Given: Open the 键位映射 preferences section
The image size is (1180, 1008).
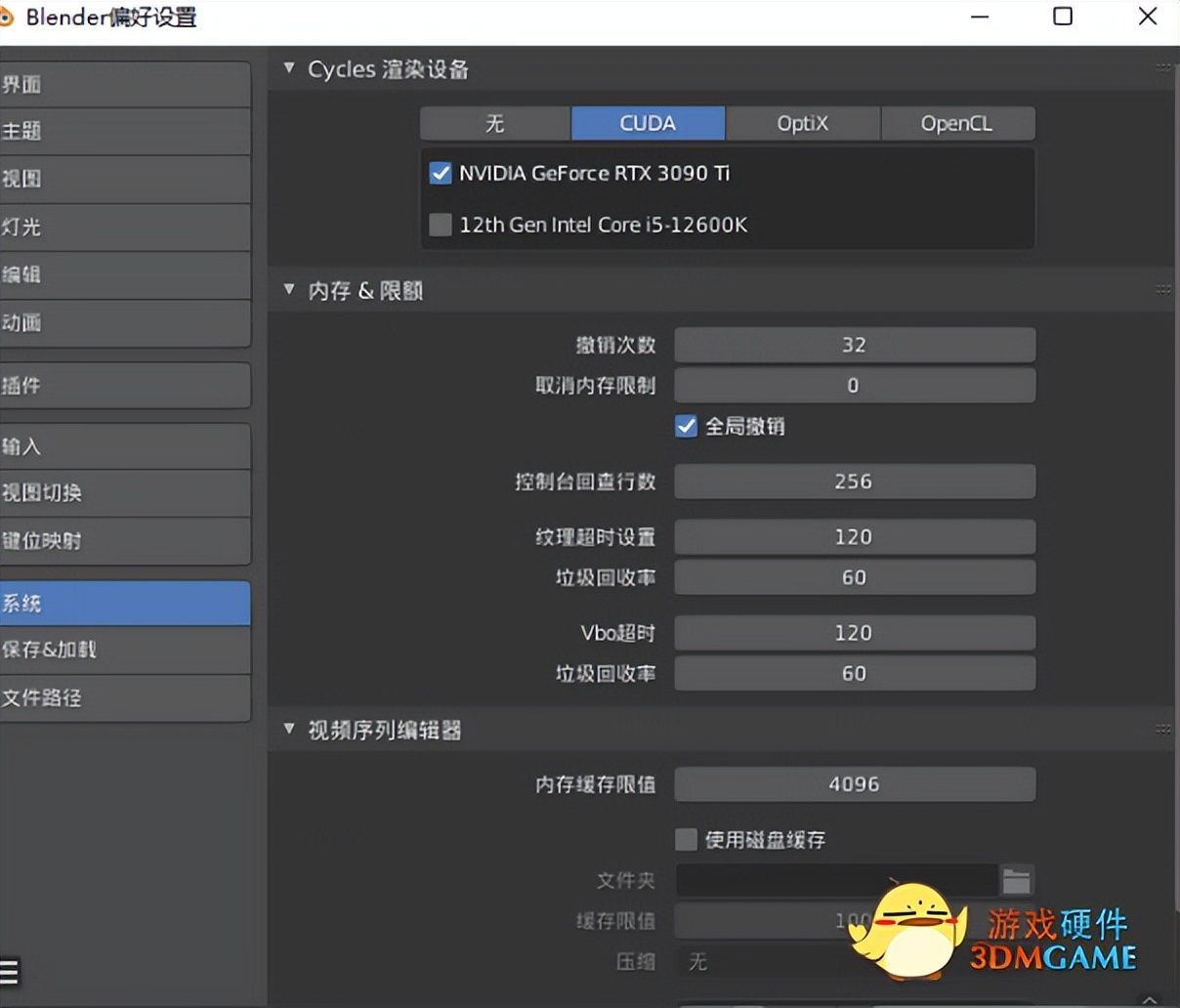Looking at the screenshot, I should [x=125, y=541].
